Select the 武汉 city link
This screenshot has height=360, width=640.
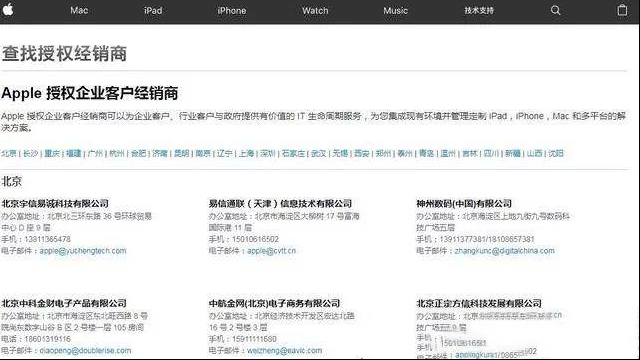pyautogui.click(x=318, y=153)
